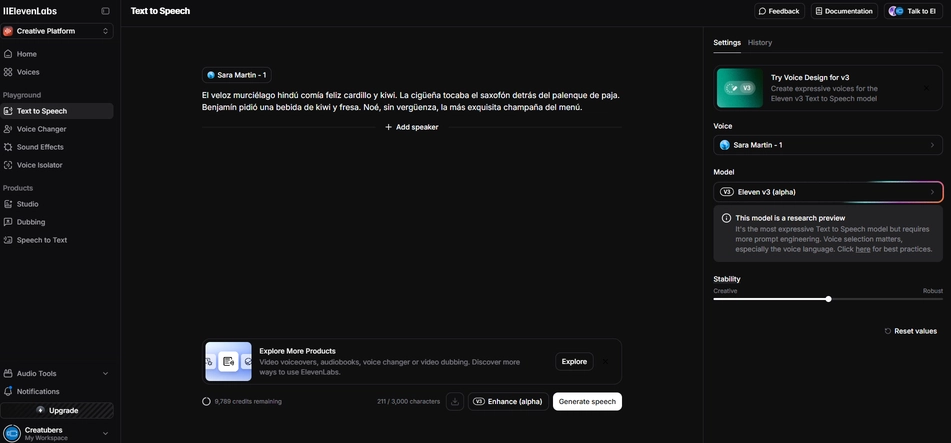951x443 pixels.
Task: Switch to the History tab
Action: [760, 43]
